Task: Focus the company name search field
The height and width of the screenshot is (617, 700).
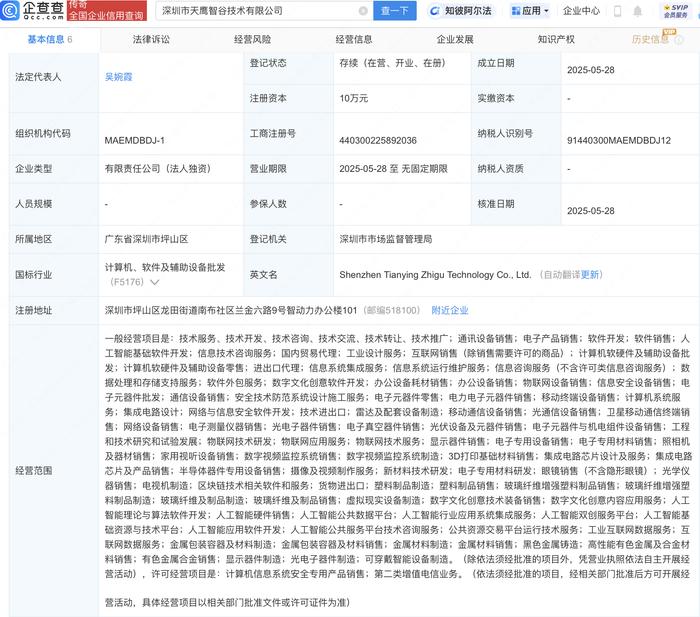Action: click(259, 11)
